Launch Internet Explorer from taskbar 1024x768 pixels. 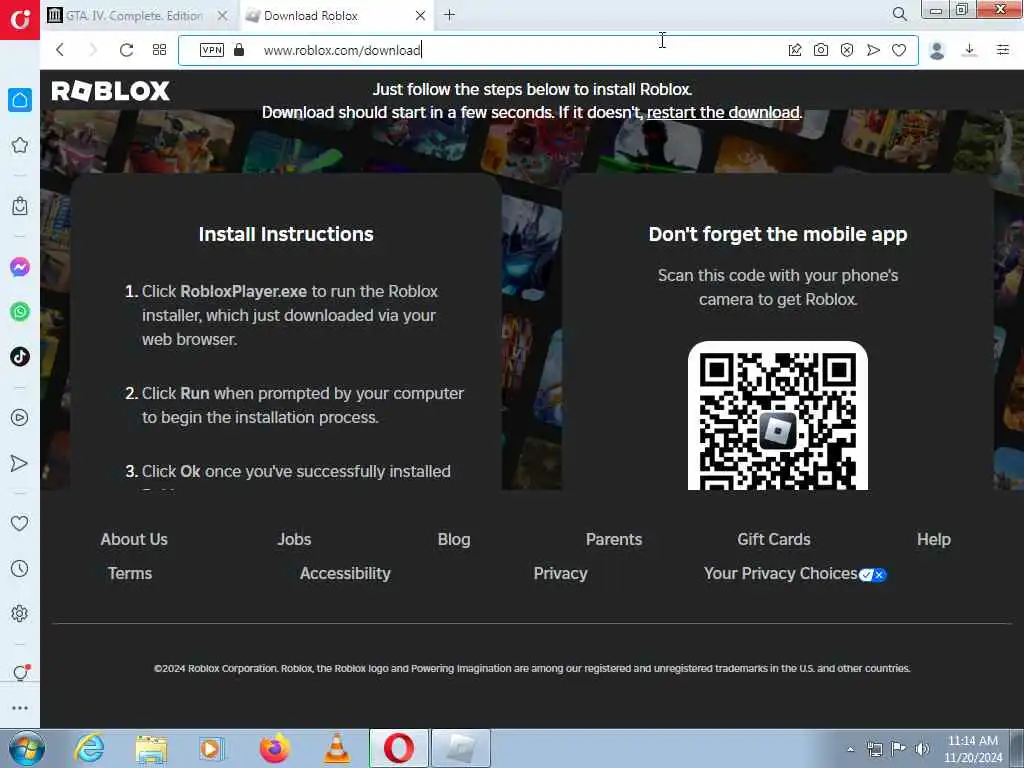click(x=89, y=748)
